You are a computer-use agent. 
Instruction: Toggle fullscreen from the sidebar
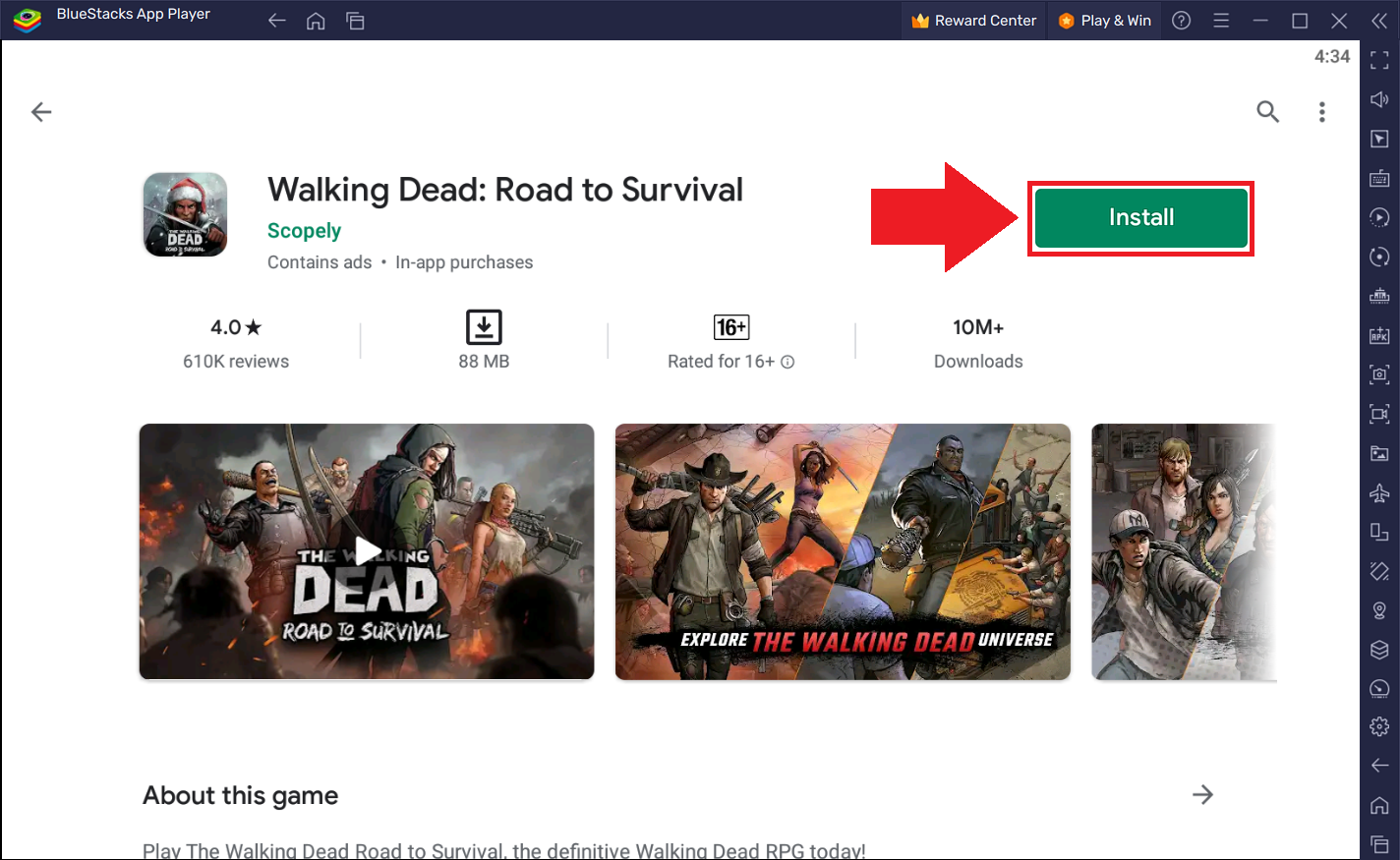[1379, 60]
